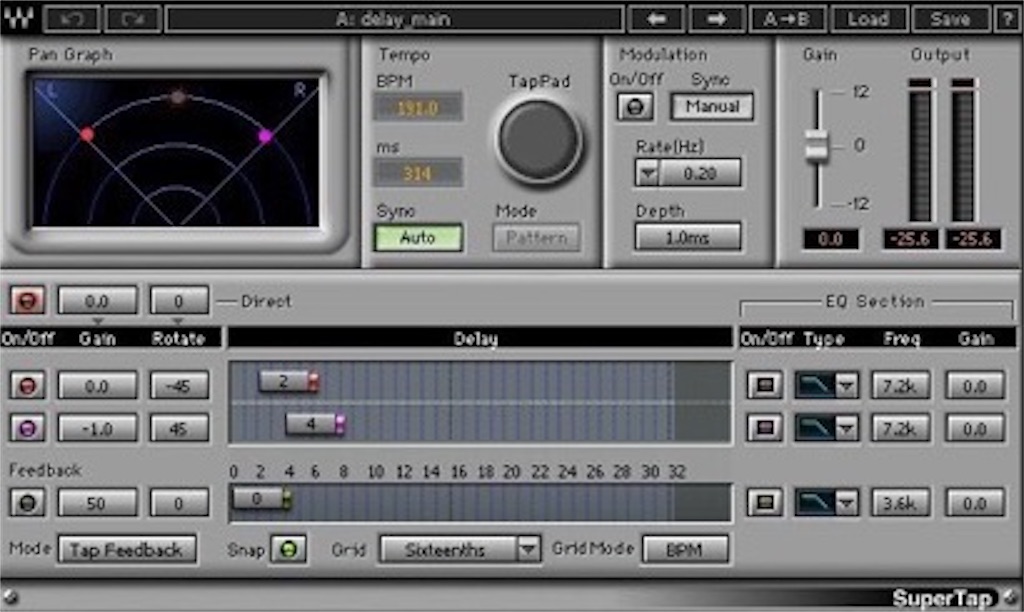Click the Gain readout 0.0 under slider

click(x=830, y=239)
